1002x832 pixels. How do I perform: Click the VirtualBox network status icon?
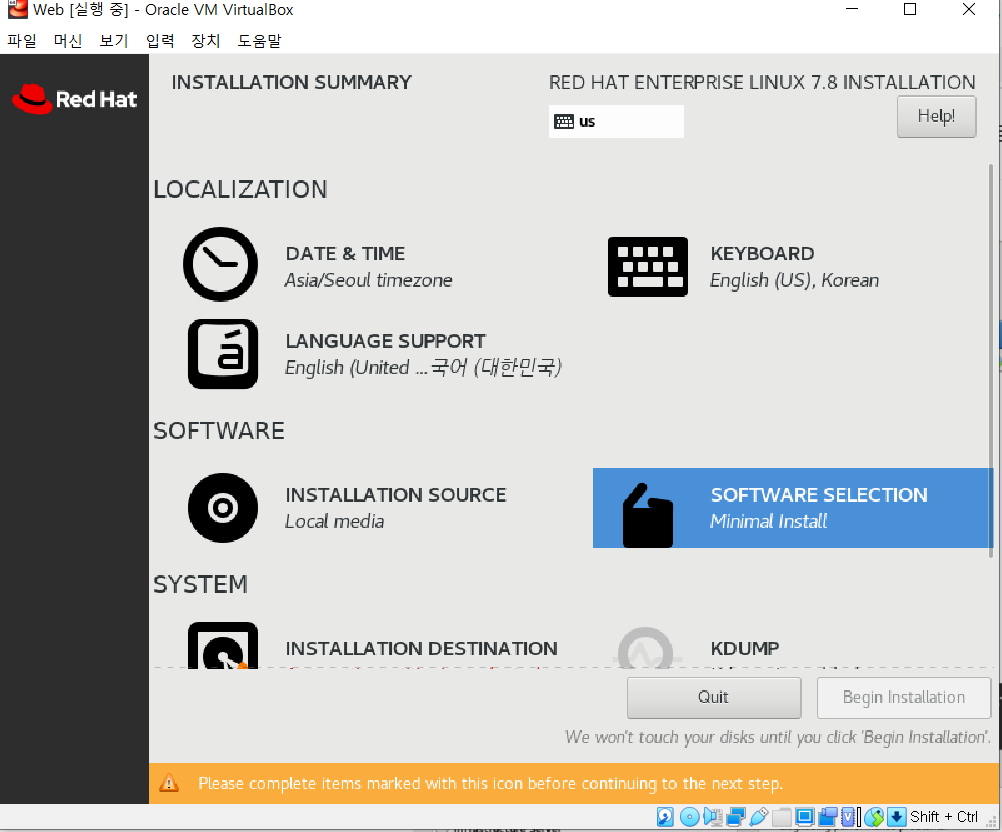coord(736,817)
